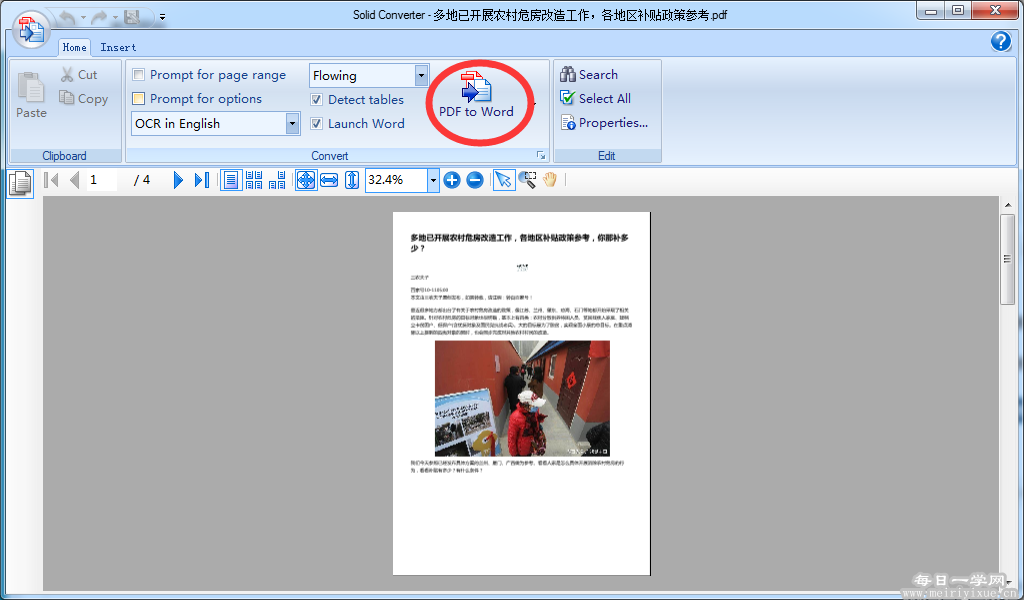Select the four-page grid view layout
Screen dimensions: 1024x600
[254, 180]
